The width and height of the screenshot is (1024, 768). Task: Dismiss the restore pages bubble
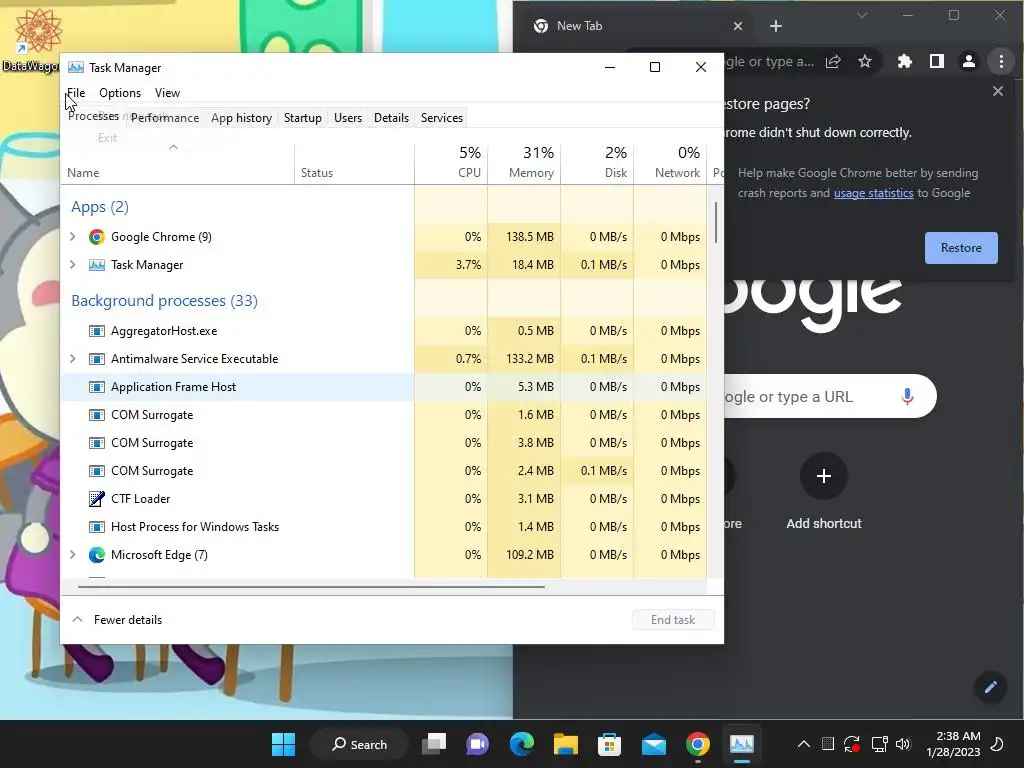[998, 91]
